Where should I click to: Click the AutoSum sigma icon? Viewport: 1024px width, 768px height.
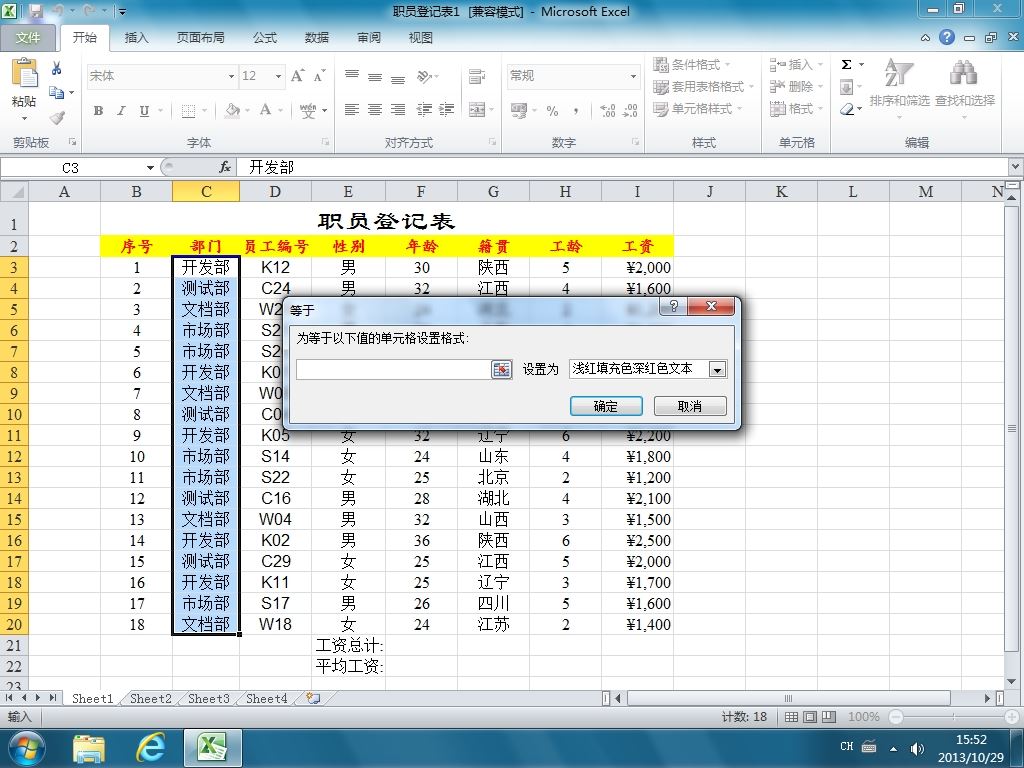pos(846,64)
